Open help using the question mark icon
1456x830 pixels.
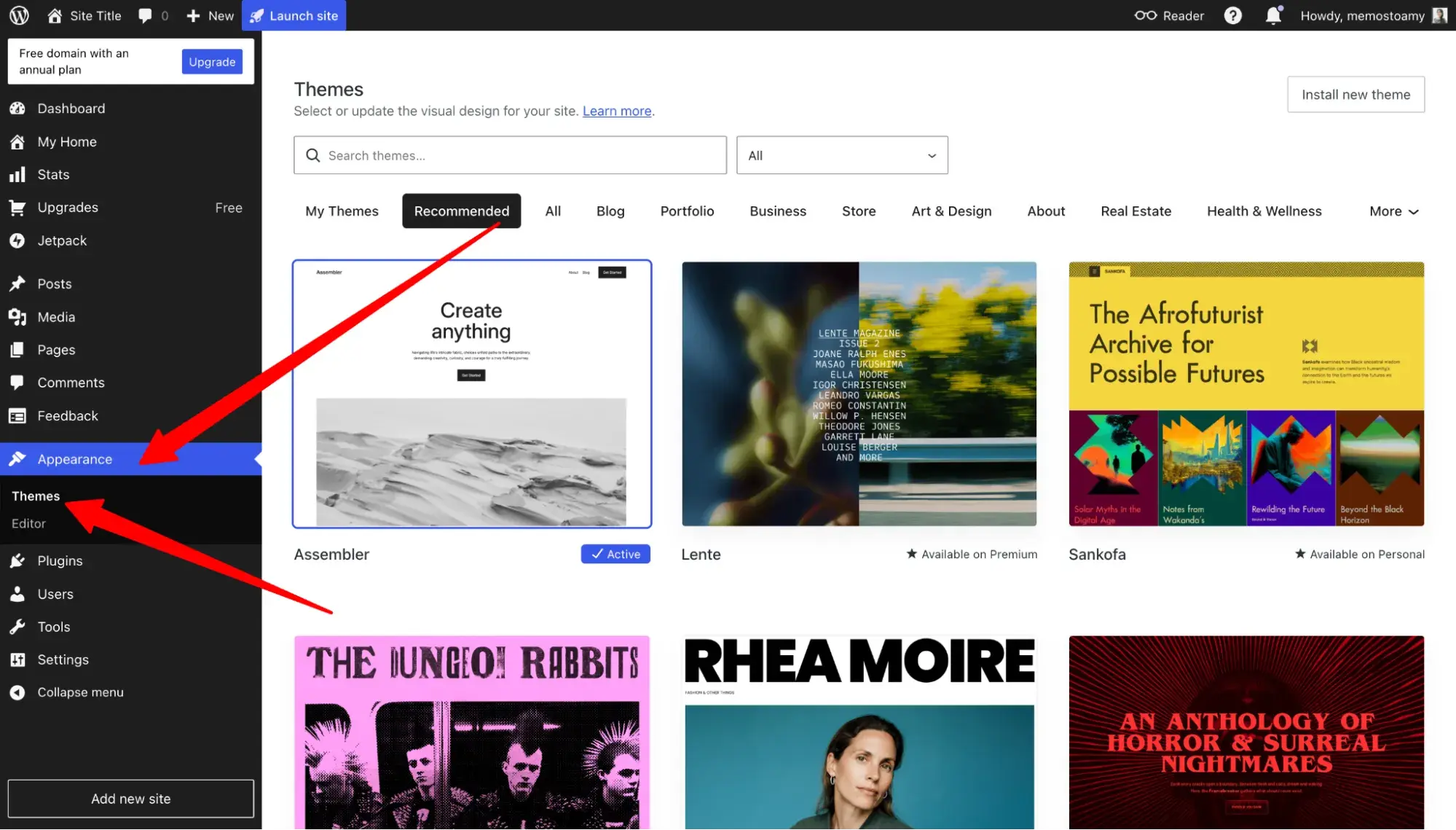1233,15
